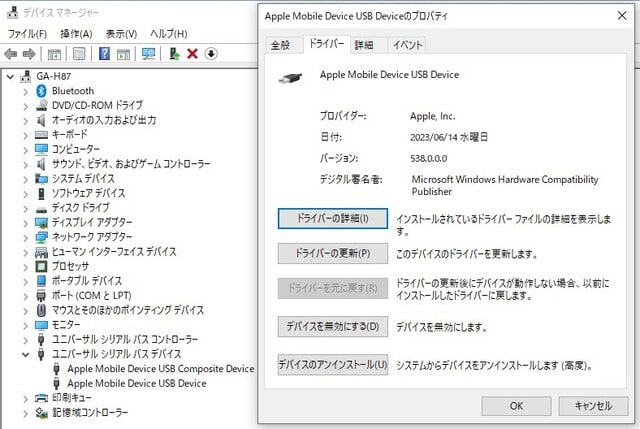The width and height of the screenshot is (640, 429).
Task: Click the Help question-mark toolbar icon
Action: (x=104, y=53)
